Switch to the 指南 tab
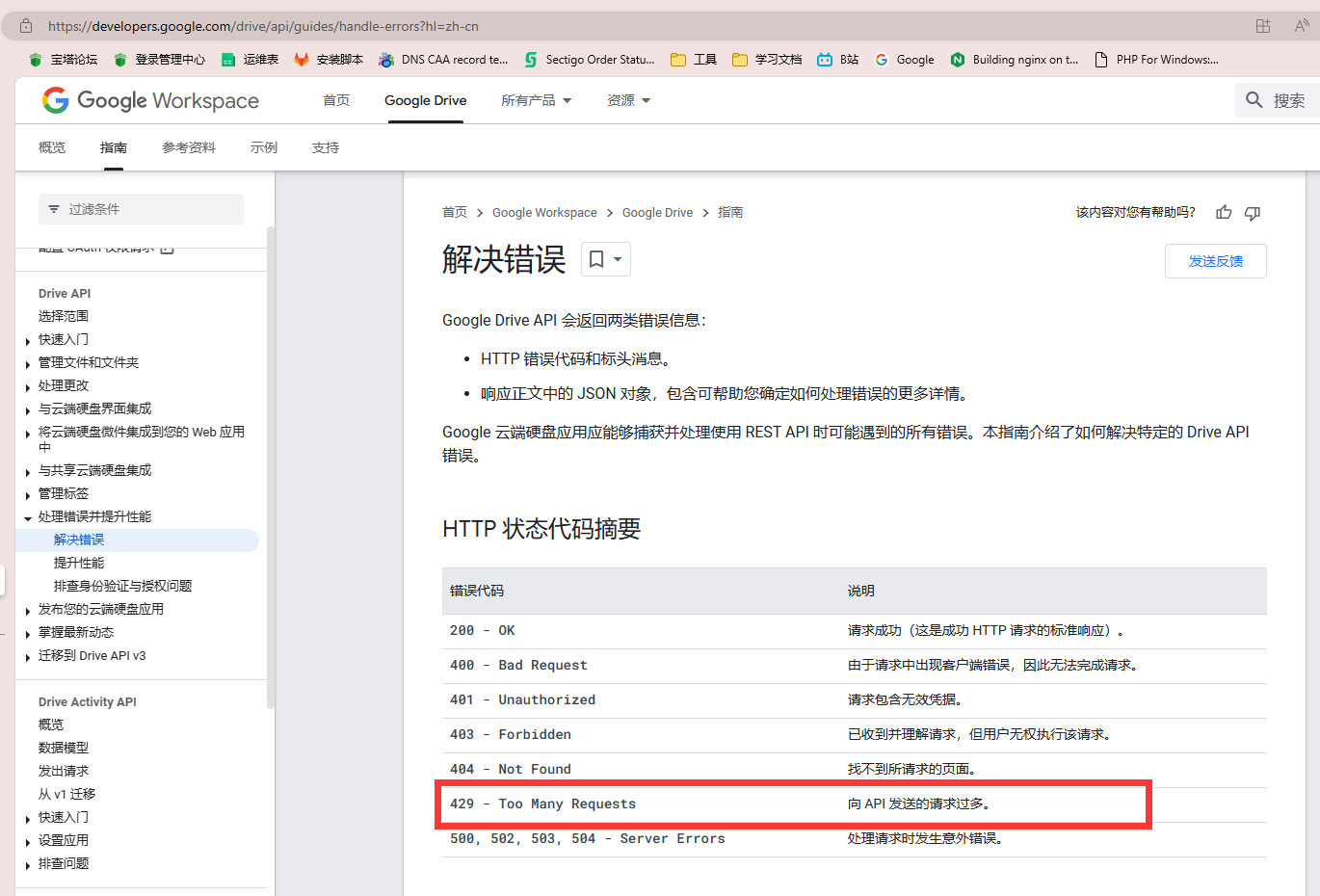1320x896 pixels. (114, 147)
